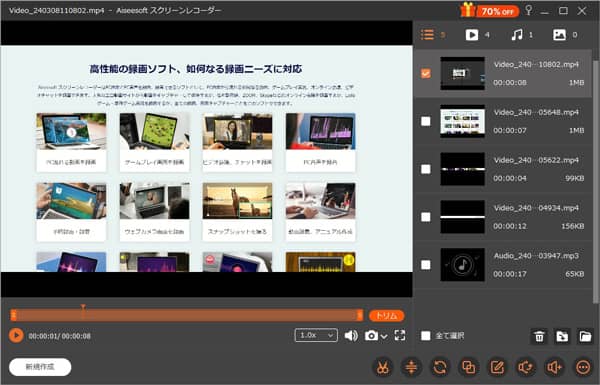Open the advanced trimmer scissors tool
Viewport: 600px width, 385px height.
382,367
